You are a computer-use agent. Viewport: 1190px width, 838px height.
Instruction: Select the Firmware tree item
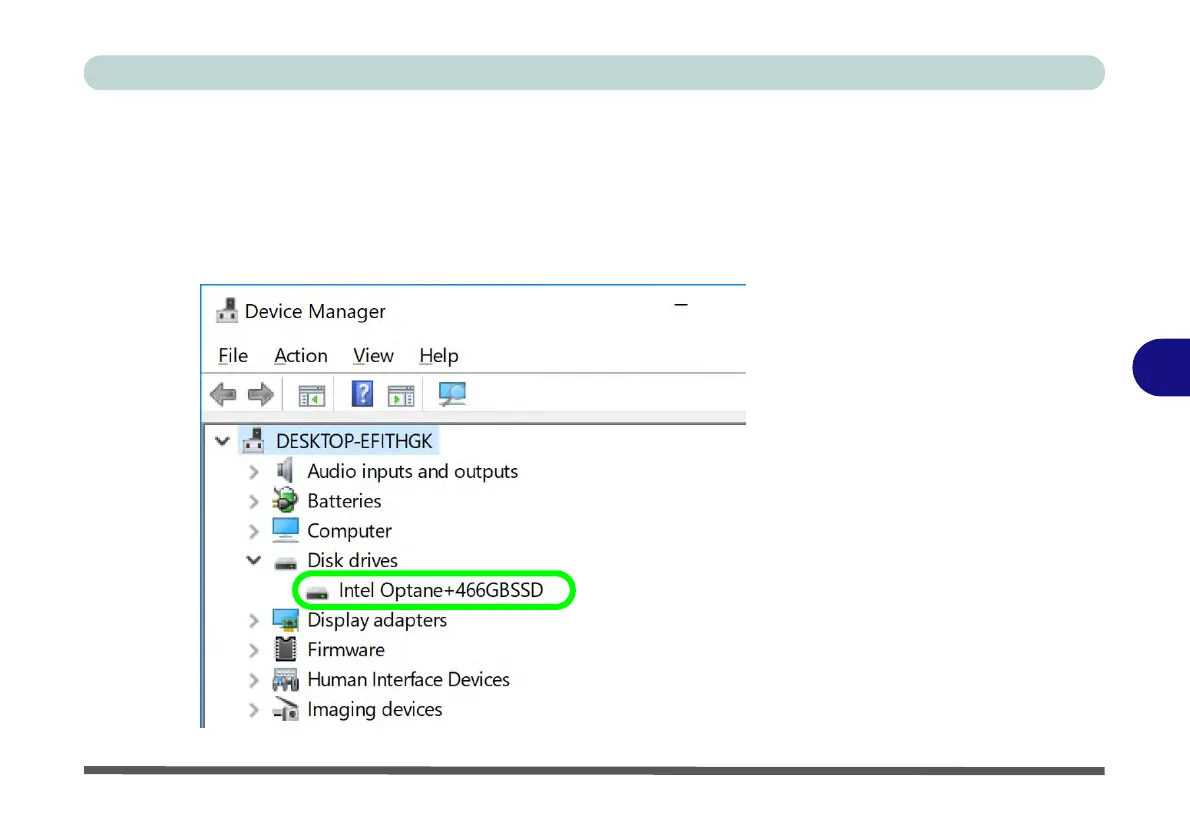click(345, 650)
